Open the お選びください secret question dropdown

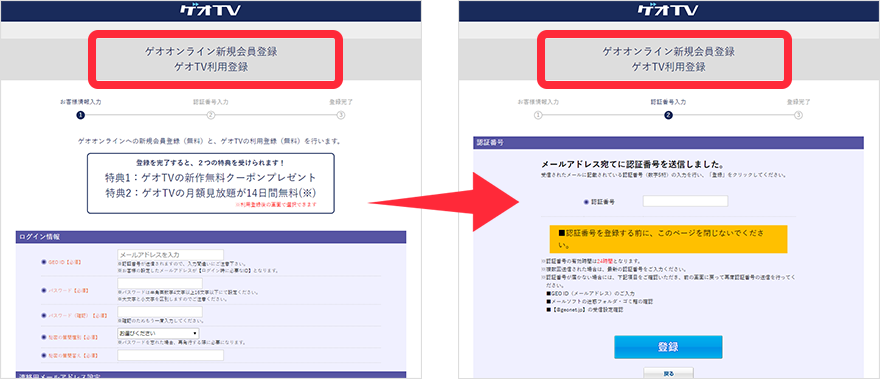(158, 334)
